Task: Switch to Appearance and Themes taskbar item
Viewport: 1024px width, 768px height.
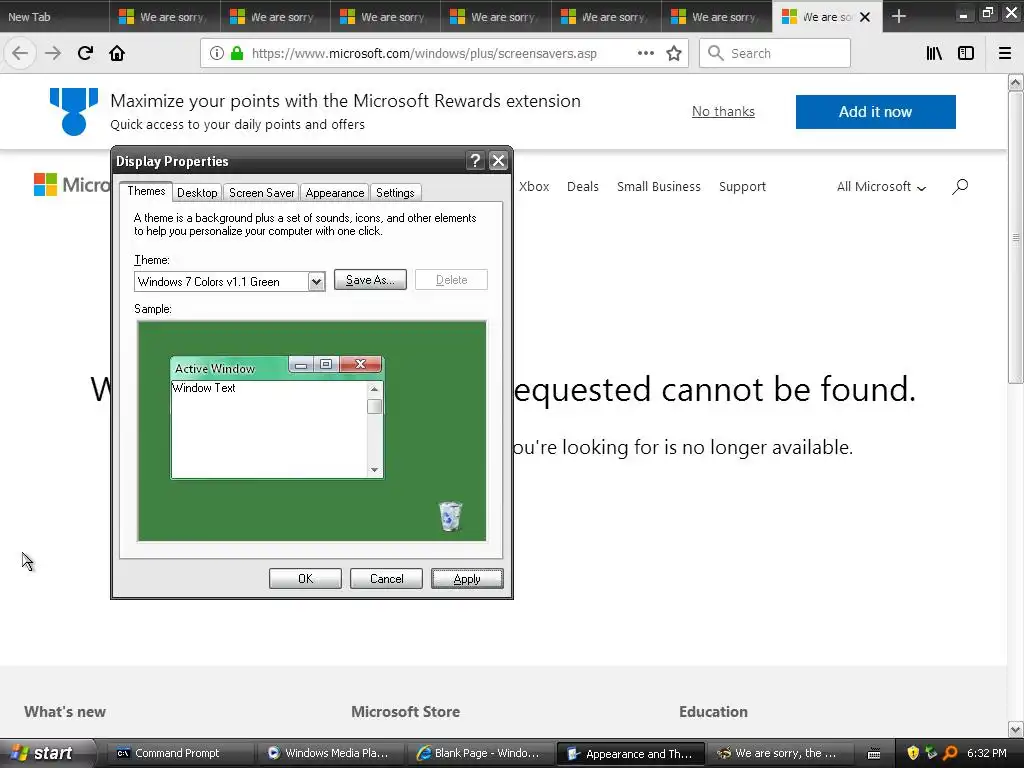Action: pos(631,754)
